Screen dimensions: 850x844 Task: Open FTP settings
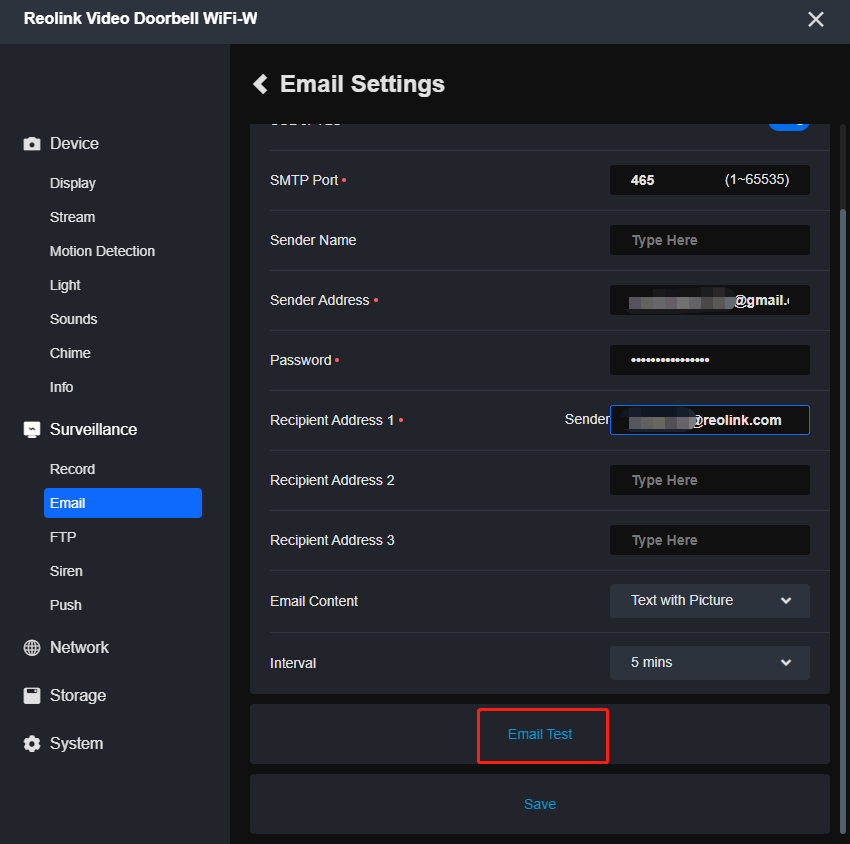[x=63, y=537]
